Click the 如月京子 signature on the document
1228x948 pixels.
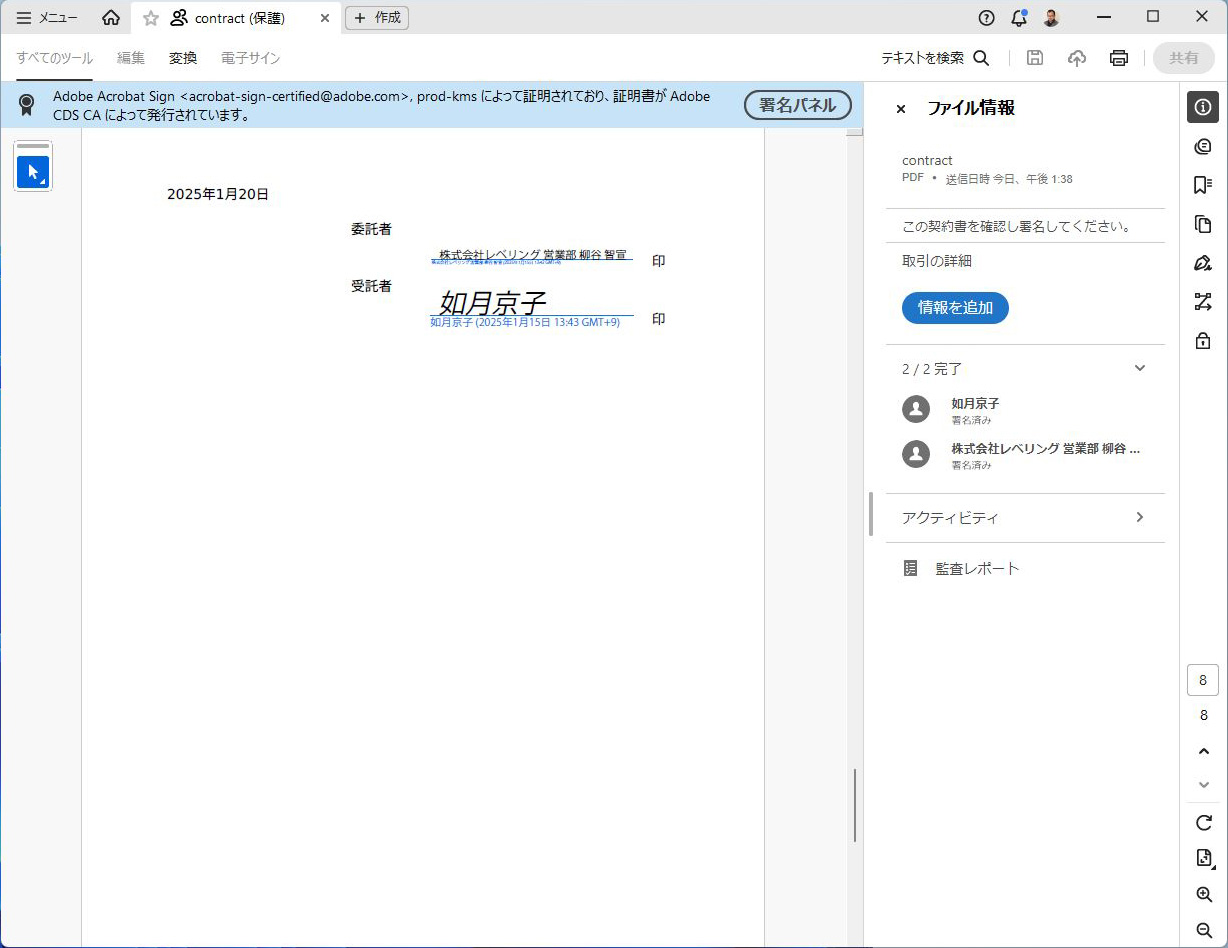coord(493,302)
